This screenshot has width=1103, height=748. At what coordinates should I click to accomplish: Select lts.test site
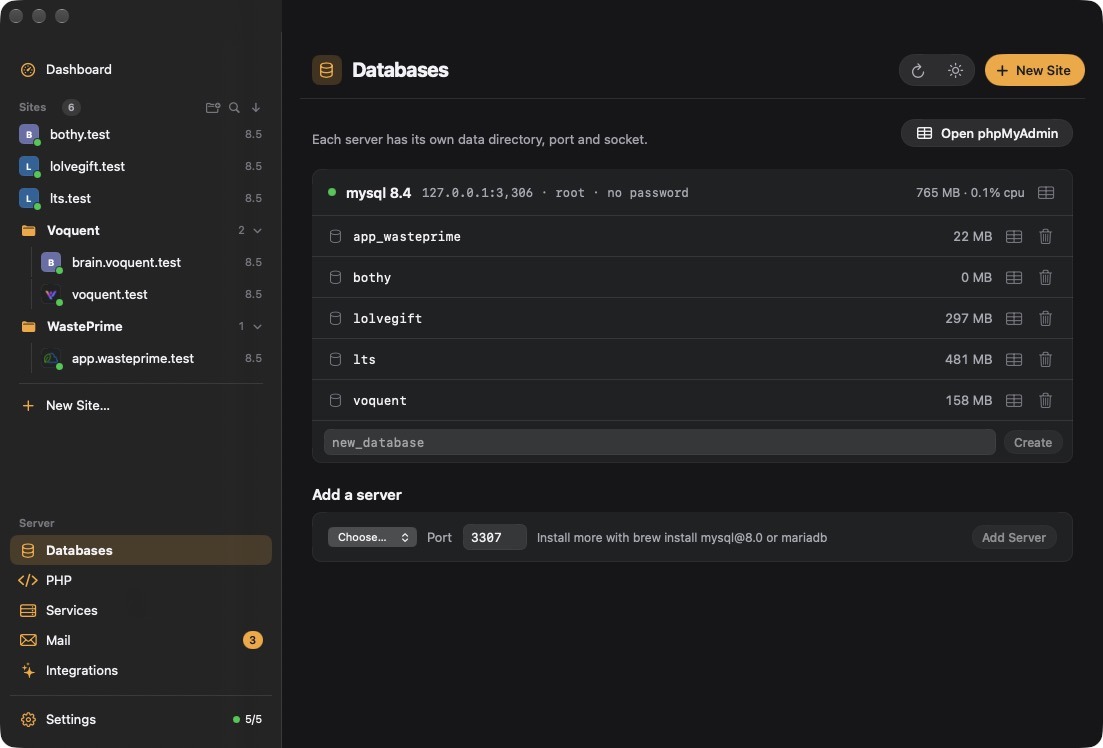(141, 198)
